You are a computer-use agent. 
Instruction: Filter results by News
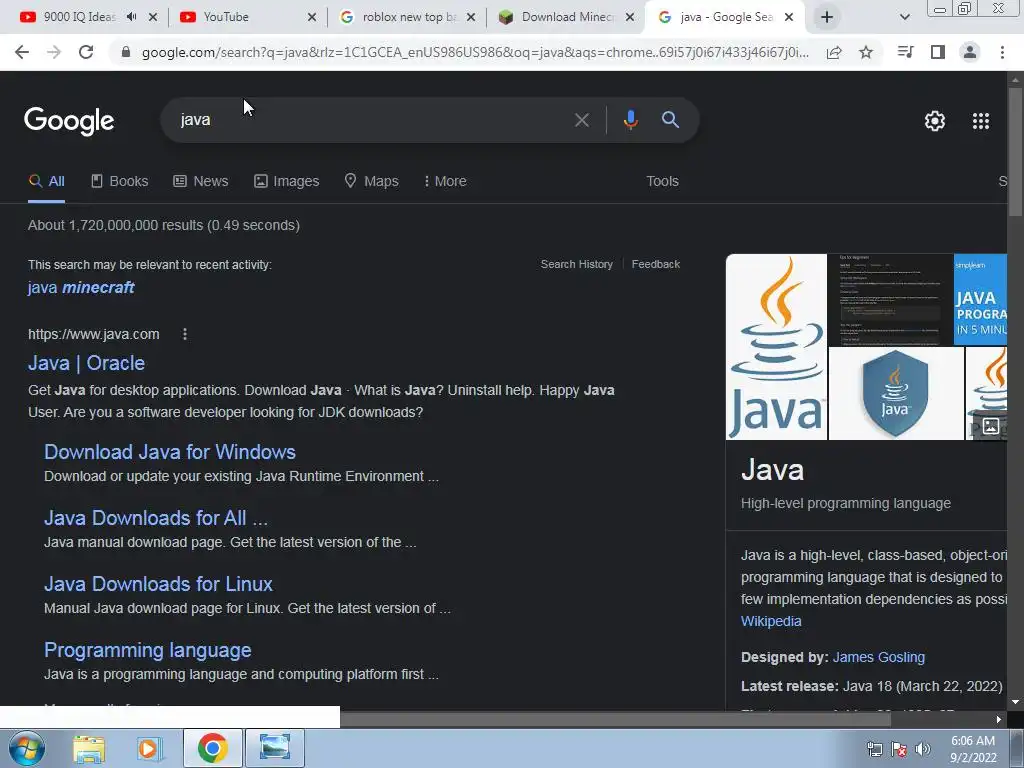tap(200, 182)
